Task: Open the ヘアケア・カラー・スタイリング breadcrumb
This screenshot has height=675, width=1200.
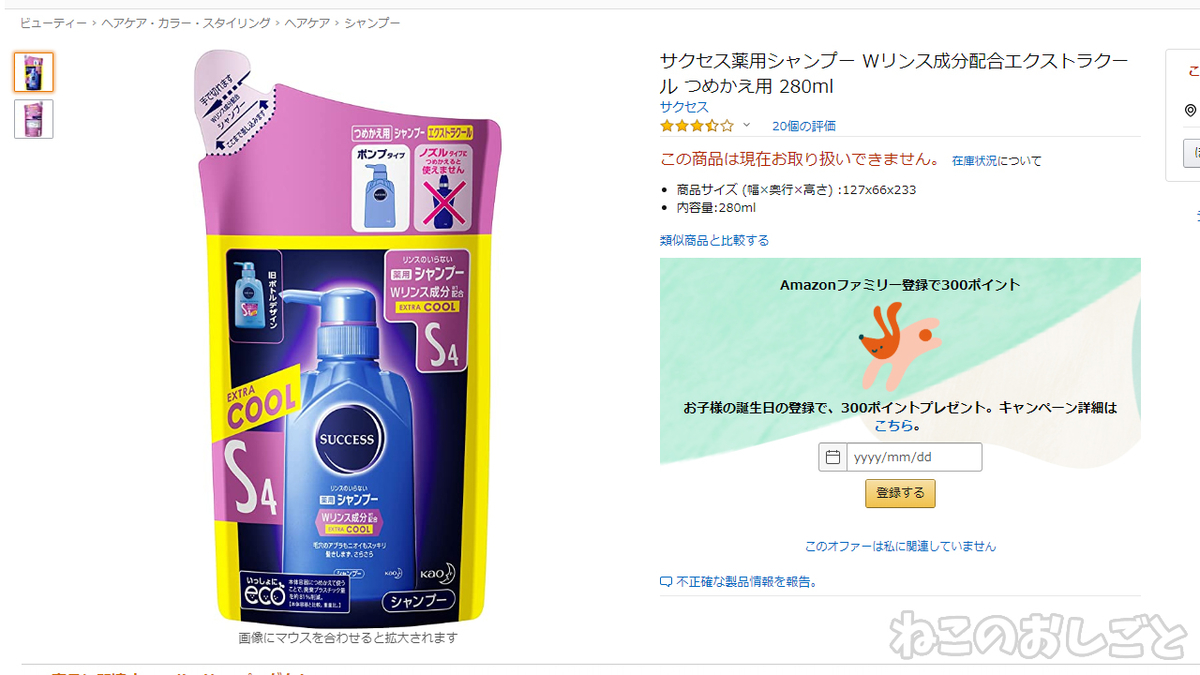Action: click(186, 22)
